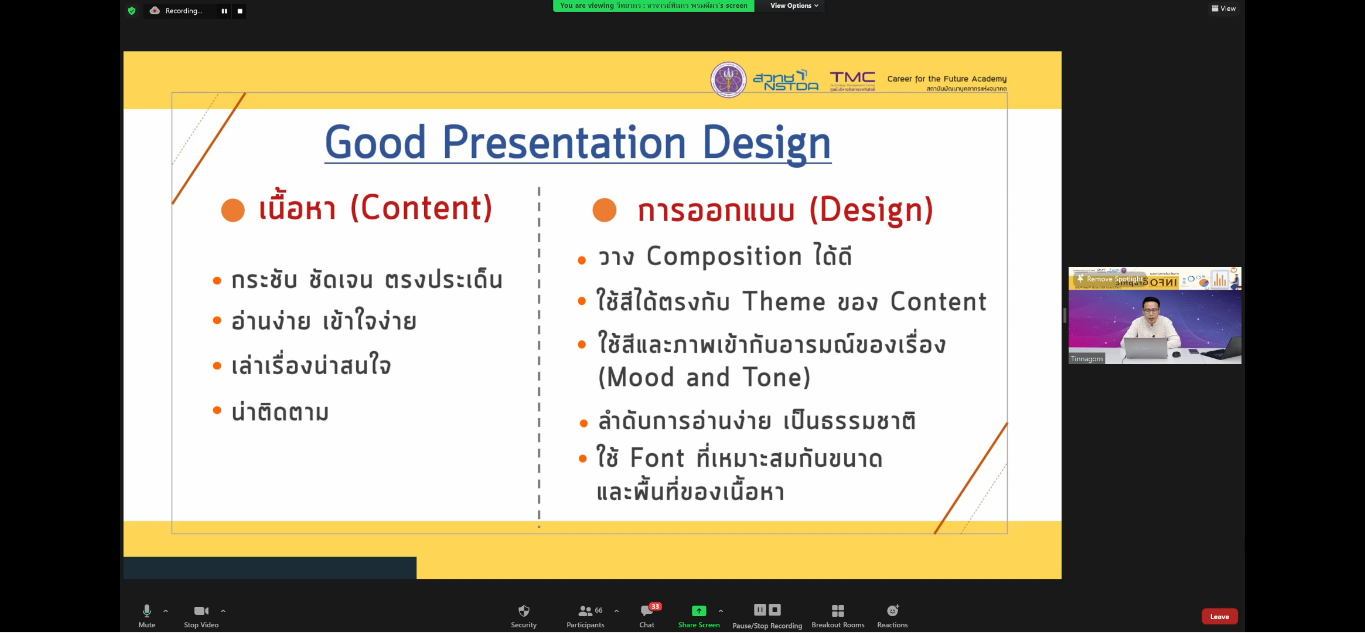Click the green Share Screen icon
This screenshot has width=1365, height=633.
pos(699,611)
